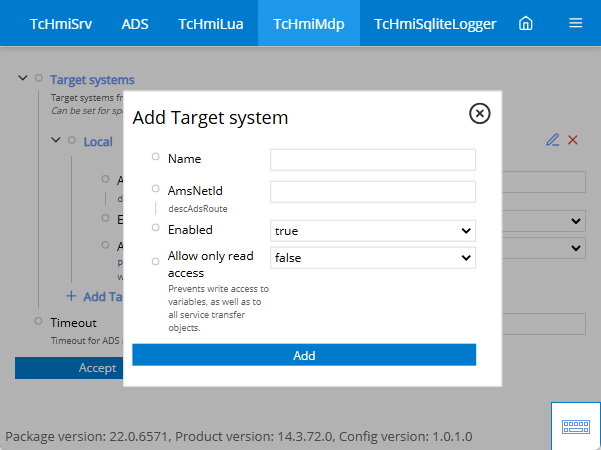Viewport: 601px width, 450px height.
Task: Go to the home page icon
Action: (x=525, y=23)
